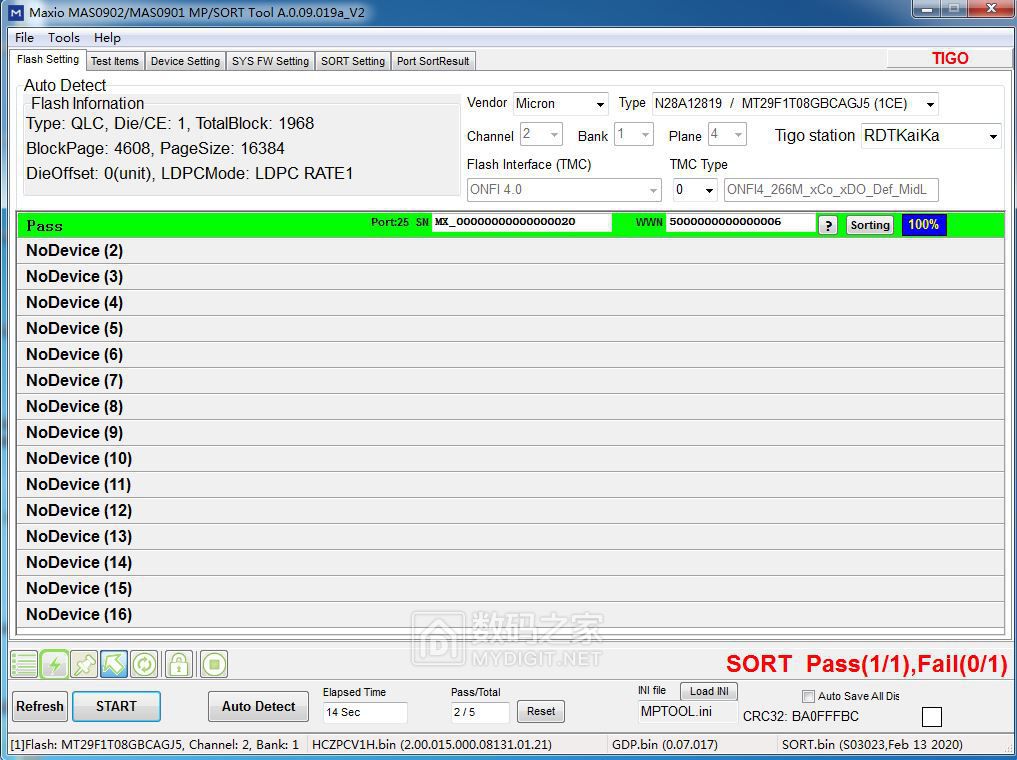Image resolution: width=1017 pixels, height=760 pixels.
Task: Switch to the SORT Setting tab
Action: pyautogui.click(x=352, y=60)
